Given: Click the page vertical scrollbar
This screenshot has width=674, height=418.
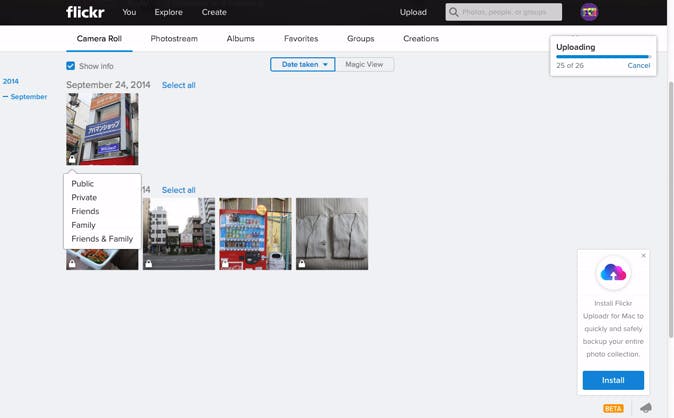Looking at the screenshot, I should [x=671, y=209].
